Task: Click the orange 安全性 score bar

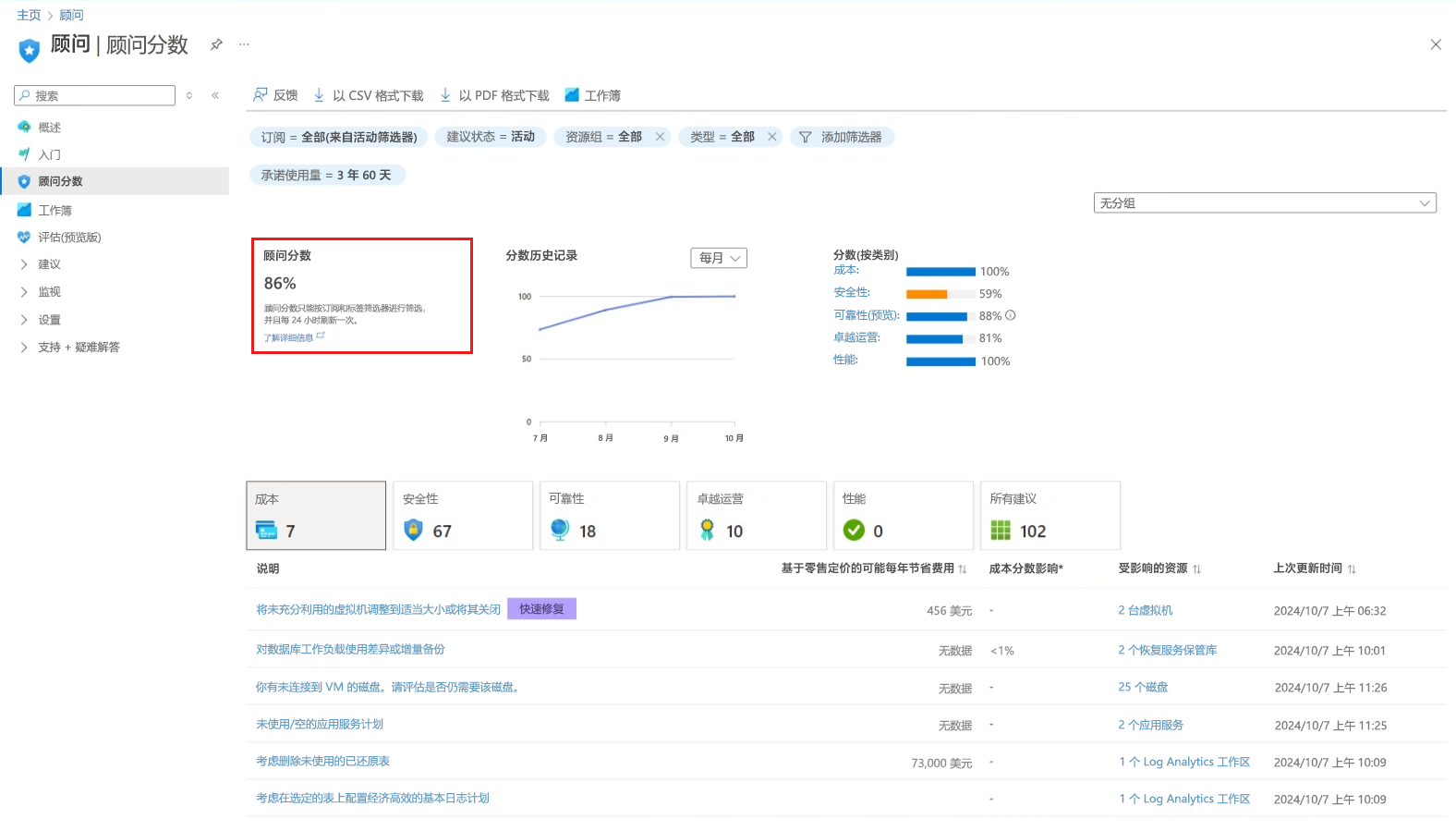Action: (927, 294)
